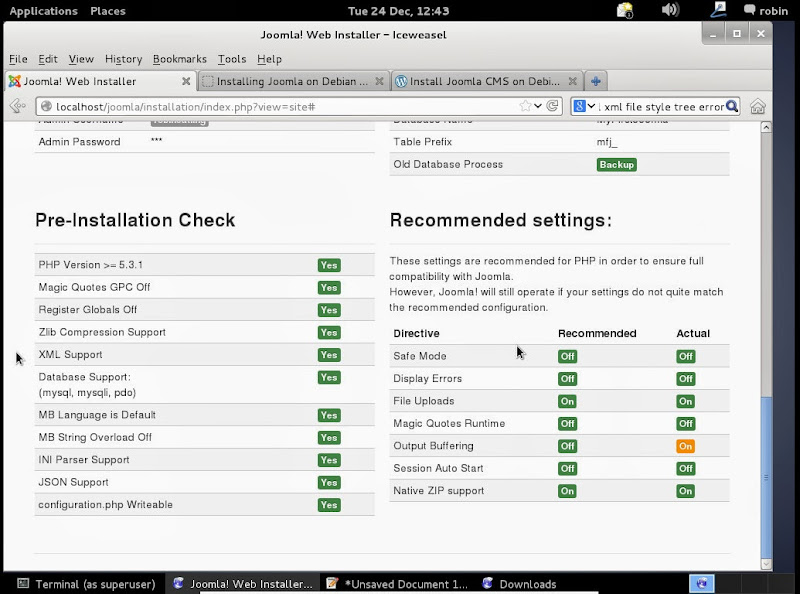Click Actual On badge for Native ZIP support
The width and height of the screenshot is (800, 594).
point(685,491)
